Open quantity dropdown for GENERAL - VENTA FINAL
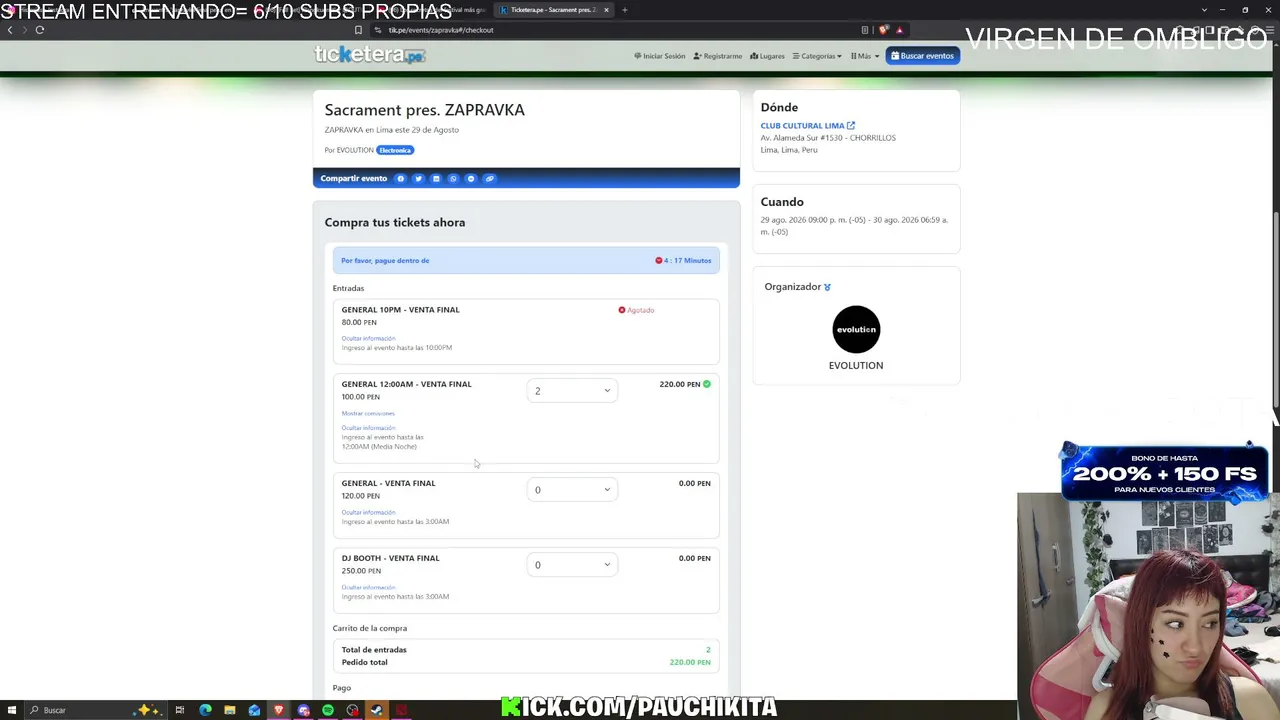The image size is (1280, 720). [572, 490]
